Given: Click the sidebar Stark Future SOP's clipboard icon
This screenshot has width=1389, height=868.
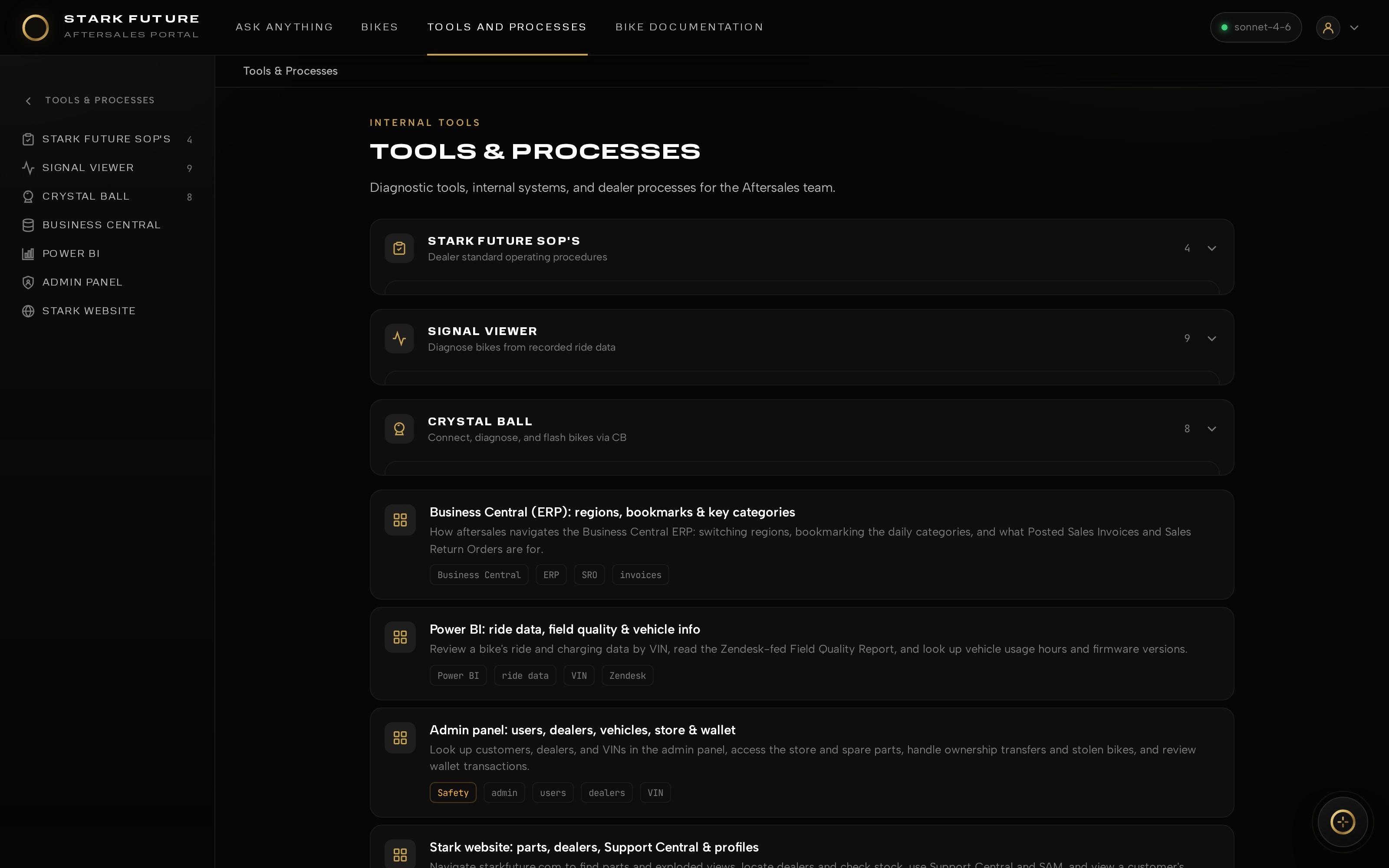Looking at the screenshot, I should tap(28, 139).
